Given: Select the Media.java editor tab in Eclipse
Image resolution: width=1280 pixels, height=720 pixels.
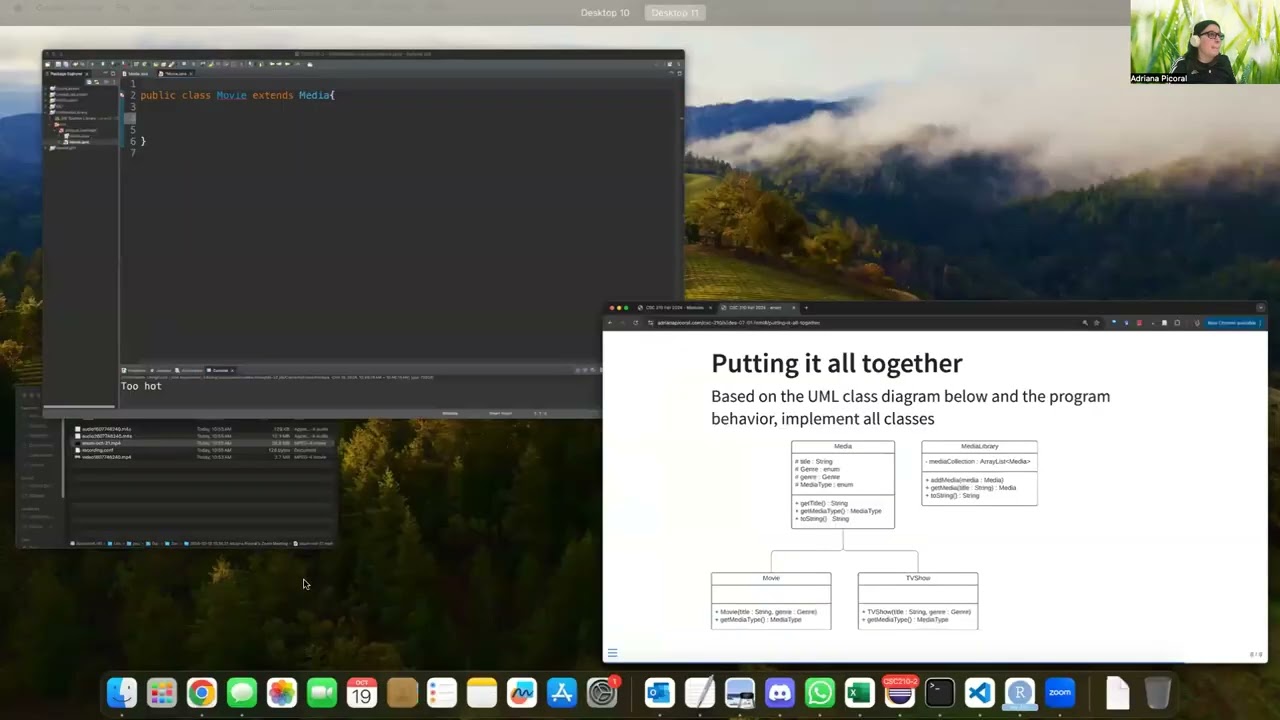Looking at the screenshot, I should click(138, 73).
